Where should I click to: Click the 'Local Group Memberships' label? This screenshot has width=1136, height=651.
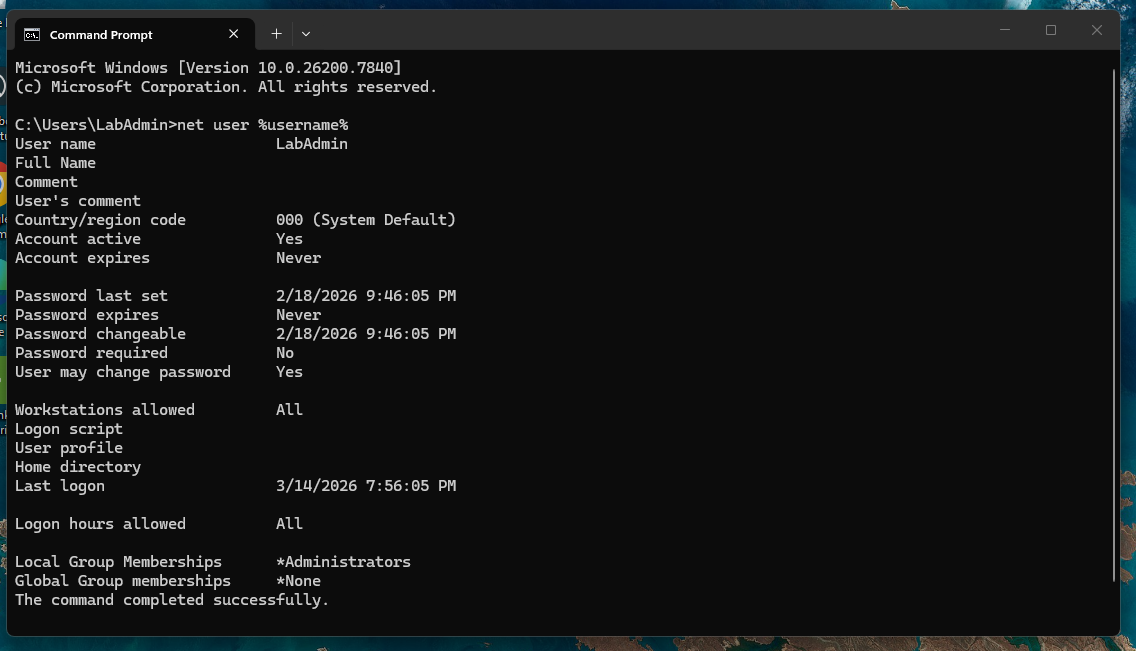click(118, 562)
